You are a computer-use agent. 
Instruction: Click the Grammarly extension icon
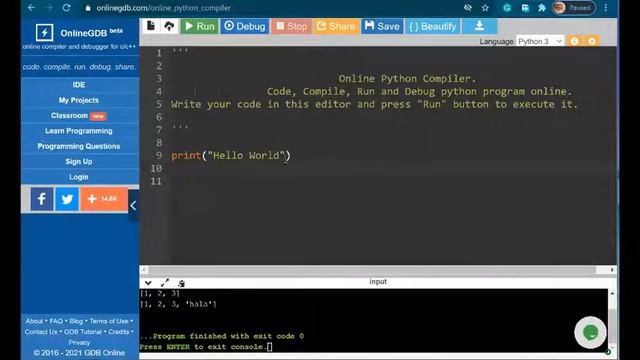[x=507, y=8]
